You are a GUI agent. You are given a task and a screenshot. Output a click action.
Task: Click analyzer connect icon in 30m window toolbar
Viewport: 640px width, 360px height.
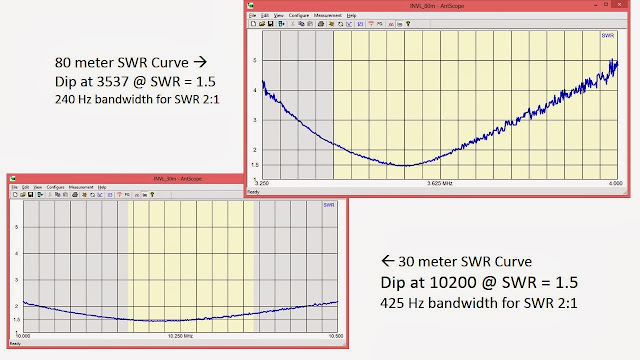click(x=40, y=195)
